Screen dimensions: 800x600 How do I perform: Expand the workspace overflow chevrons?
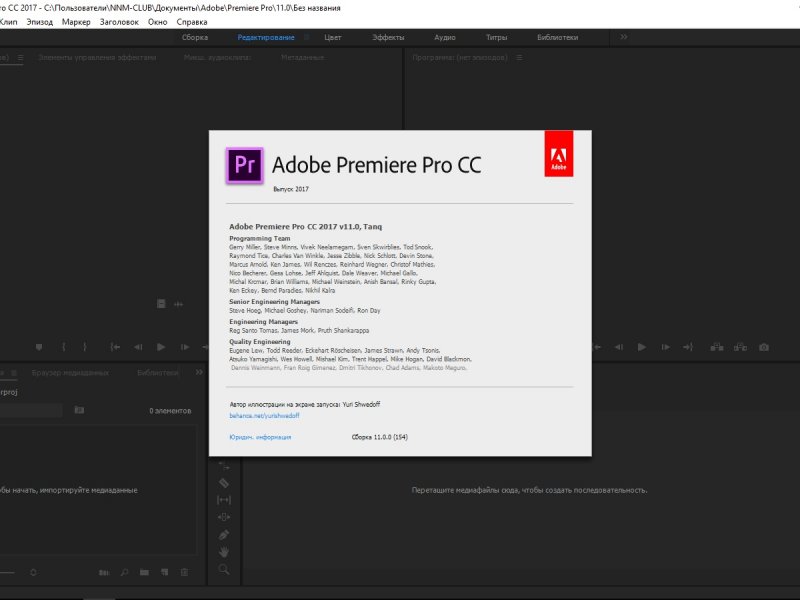623,37
